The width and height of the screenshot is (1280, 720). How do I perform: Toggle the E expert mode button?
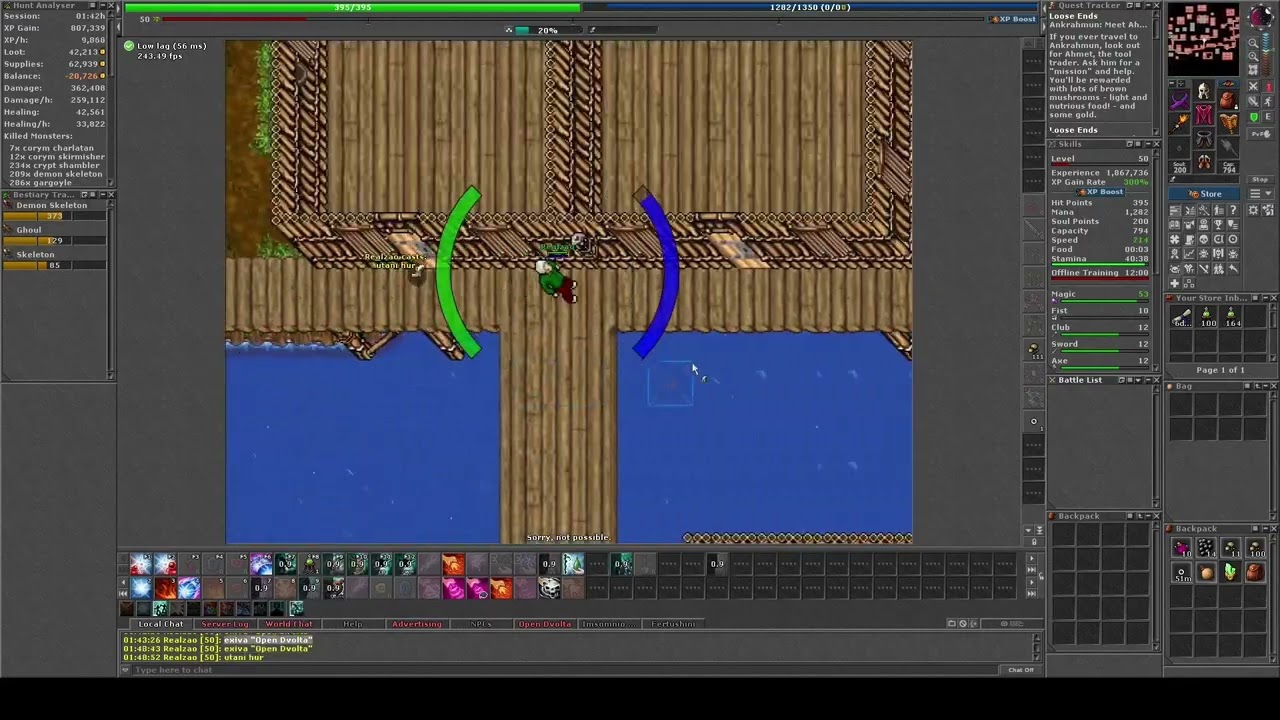click(1268, 117)
